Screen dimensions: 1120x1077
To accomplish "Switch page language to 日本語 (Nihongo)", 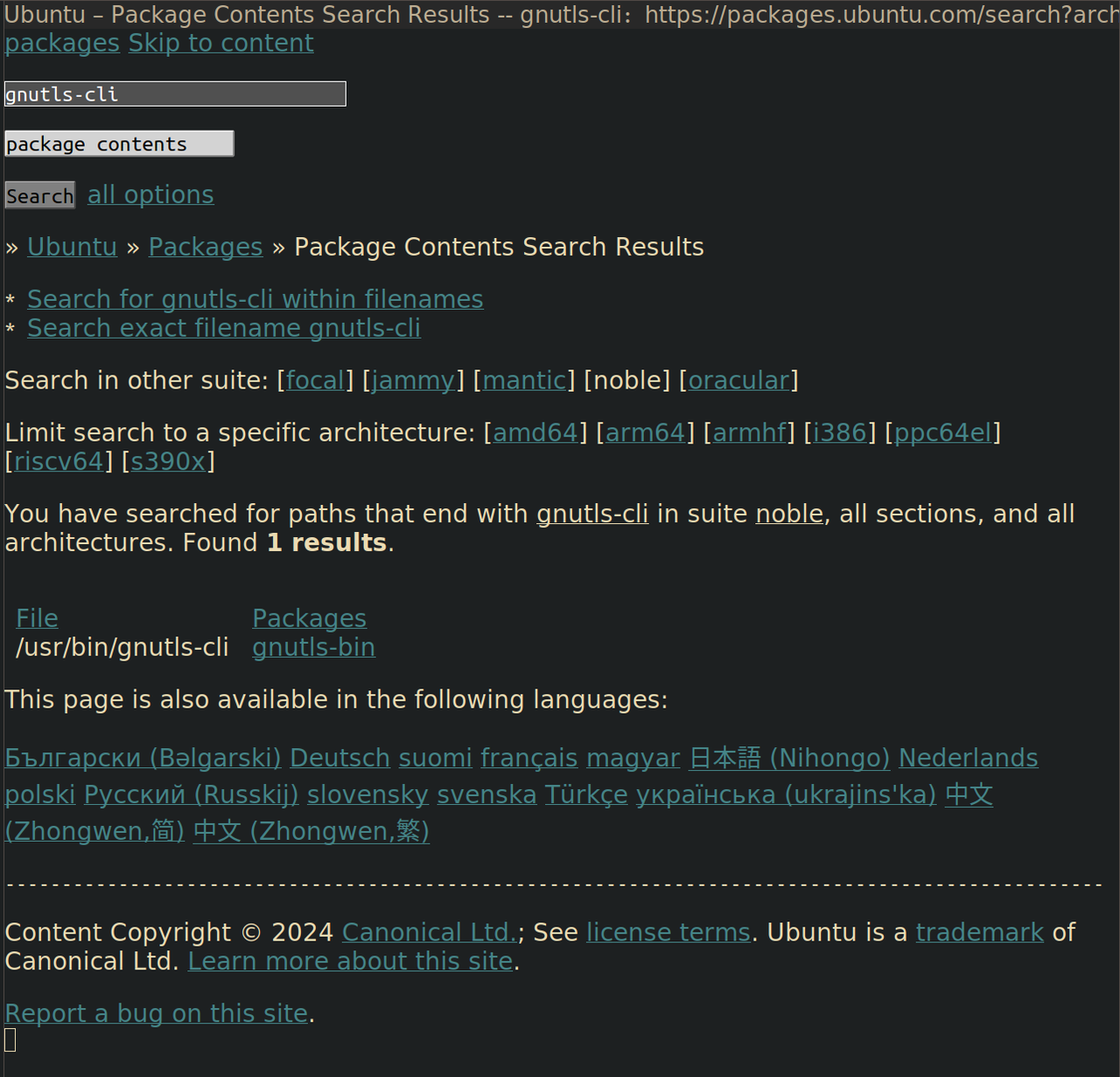I will click(x=789, y=758).
